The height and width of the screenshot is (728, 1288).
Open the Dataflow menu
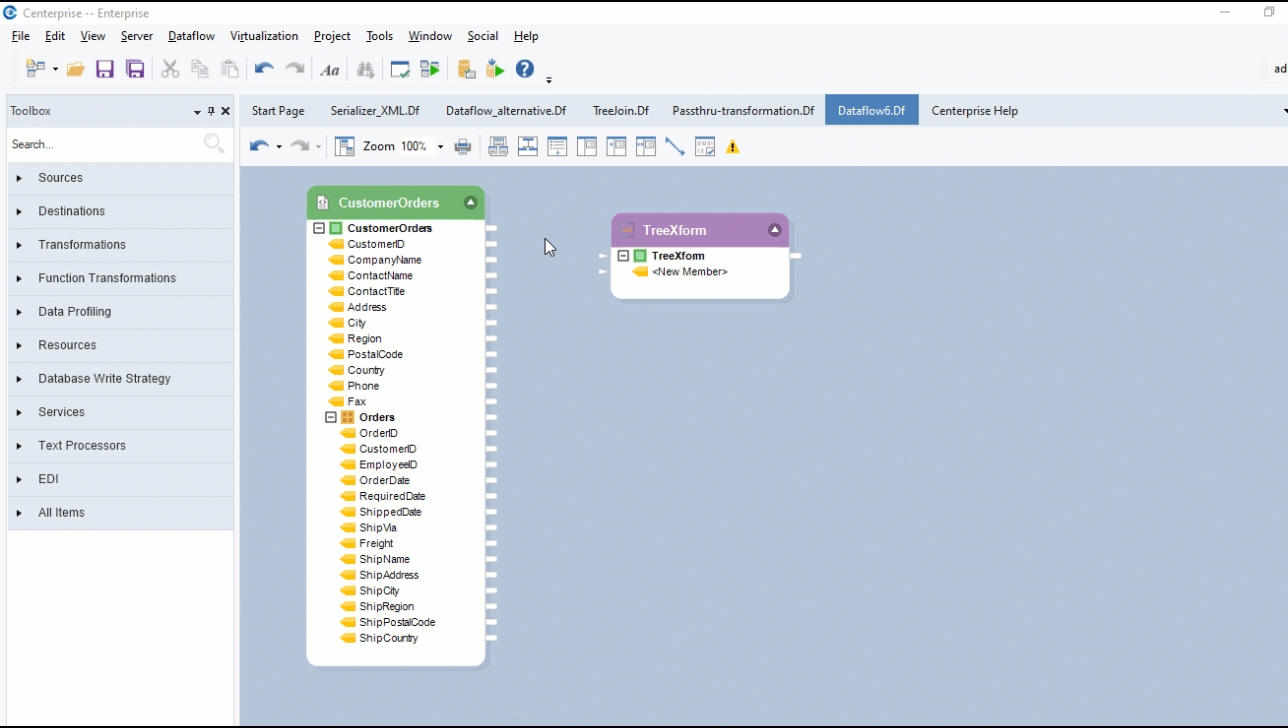pos(191,36)
